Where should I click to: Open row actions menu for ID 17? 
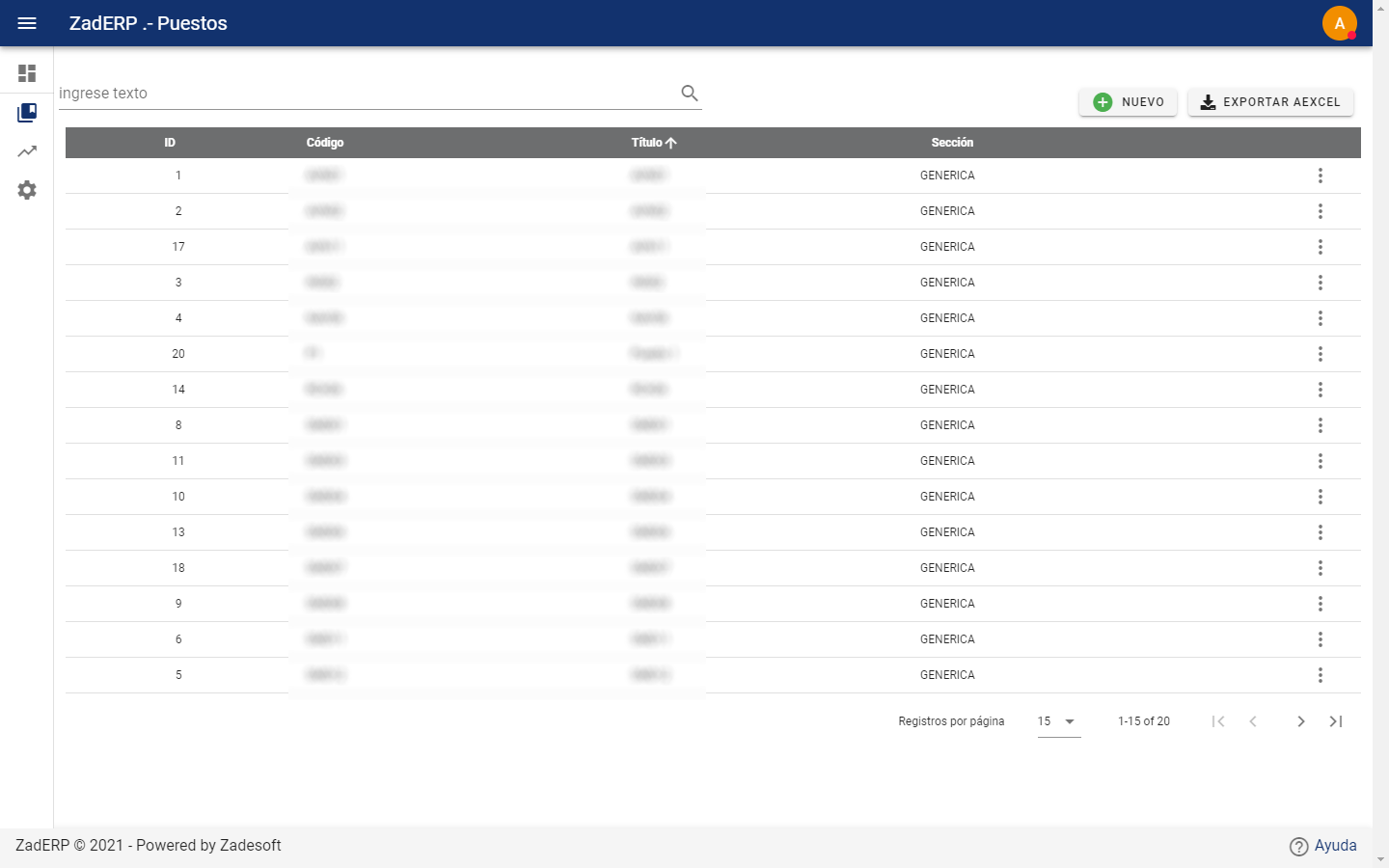(x=1321, y=247)
